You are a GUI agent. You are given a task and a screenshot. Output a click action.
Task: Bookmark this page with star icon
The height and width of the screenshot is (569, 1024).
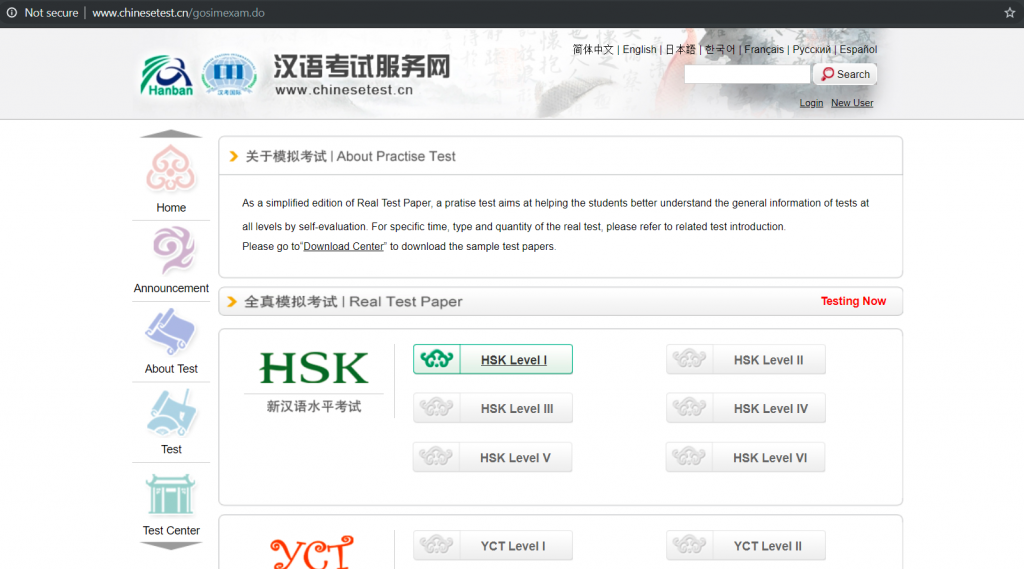(1009, 13)
